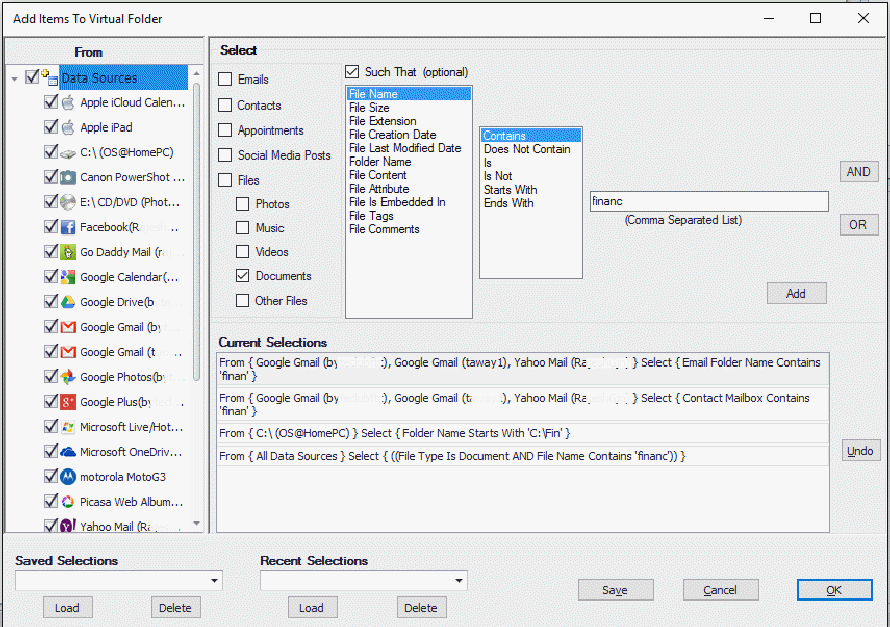
Task: Toggle the Files checkbox
Action: pos(225,180)
